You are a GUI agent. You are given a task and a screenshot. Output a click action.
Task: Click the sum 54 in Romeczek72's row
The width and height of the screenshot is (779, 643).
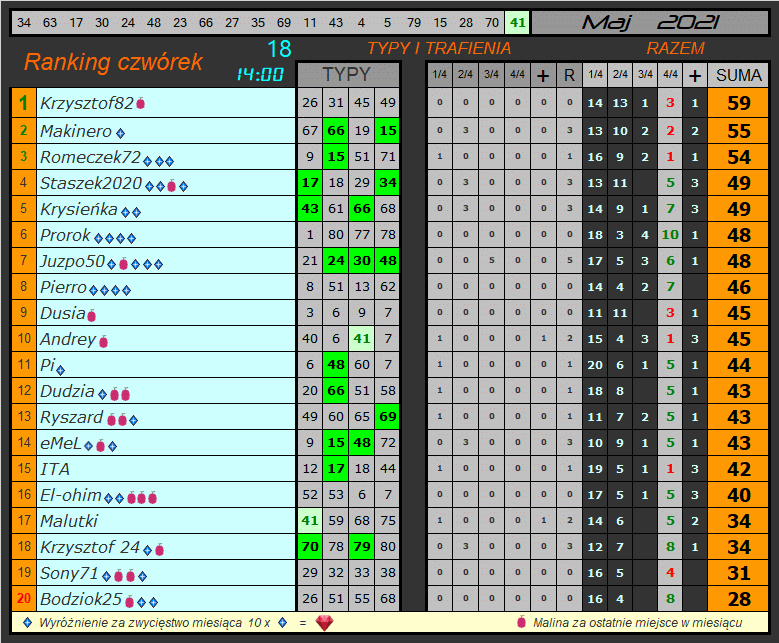tap(738, 157)
